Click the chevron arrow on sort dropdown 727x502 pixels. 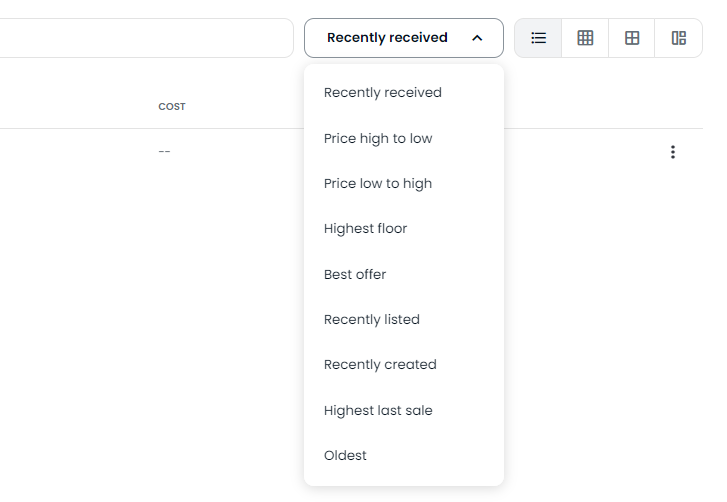[x=477, y=38]
